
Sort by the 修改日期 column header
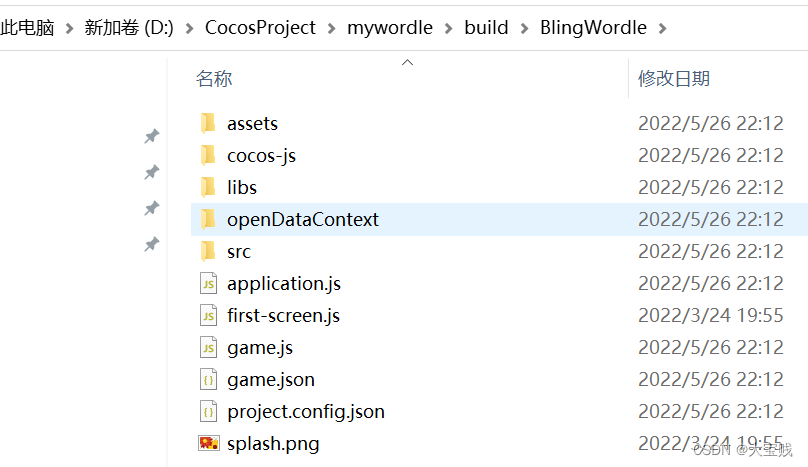[674, 79]
